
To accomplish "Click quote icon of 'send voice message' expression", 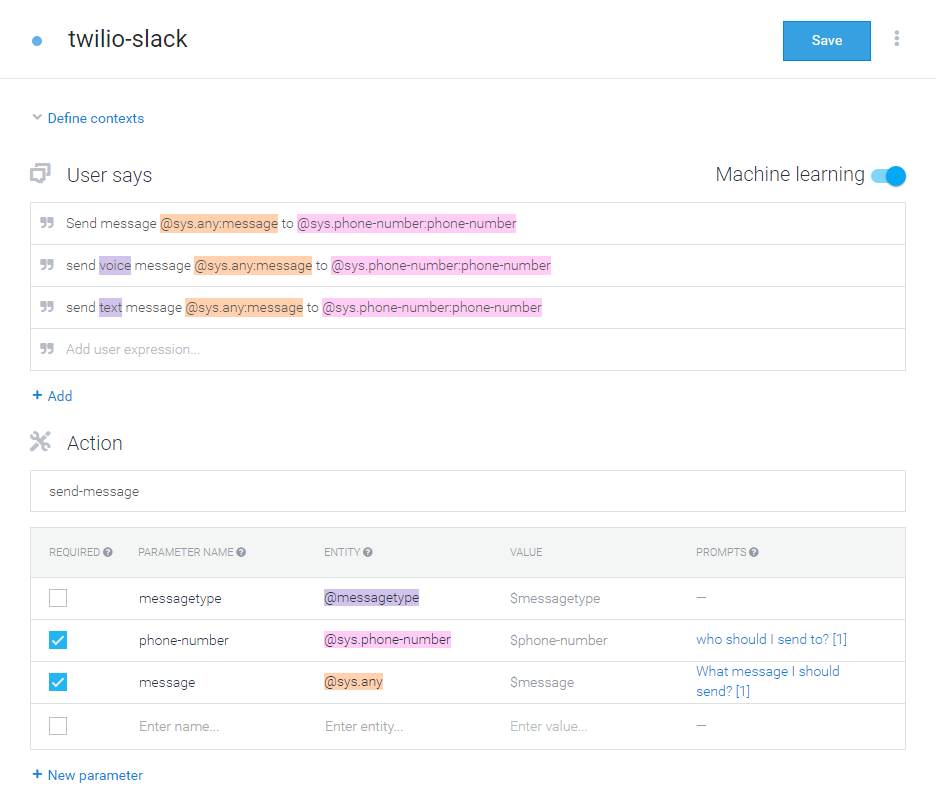I will [x=47, y=264].
